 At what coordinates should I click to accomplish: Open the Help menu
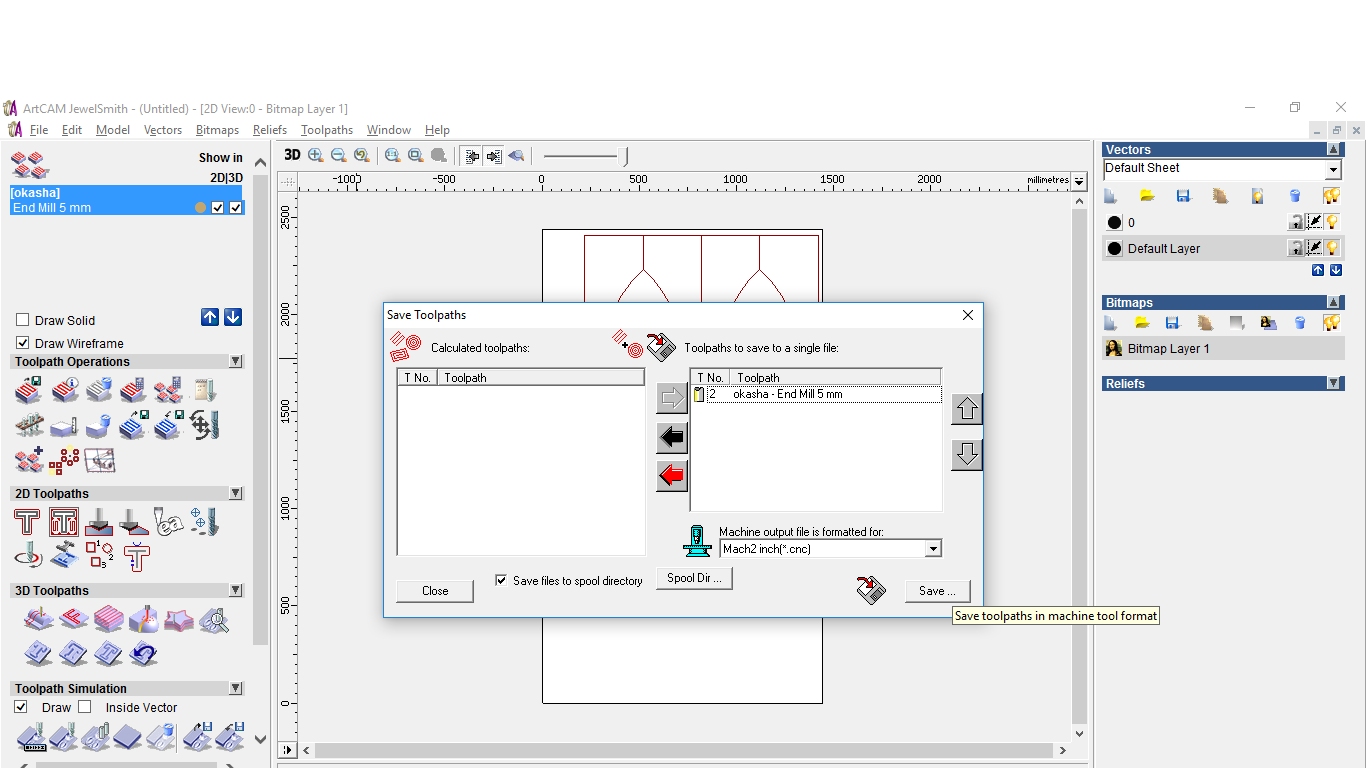[437, 130]
